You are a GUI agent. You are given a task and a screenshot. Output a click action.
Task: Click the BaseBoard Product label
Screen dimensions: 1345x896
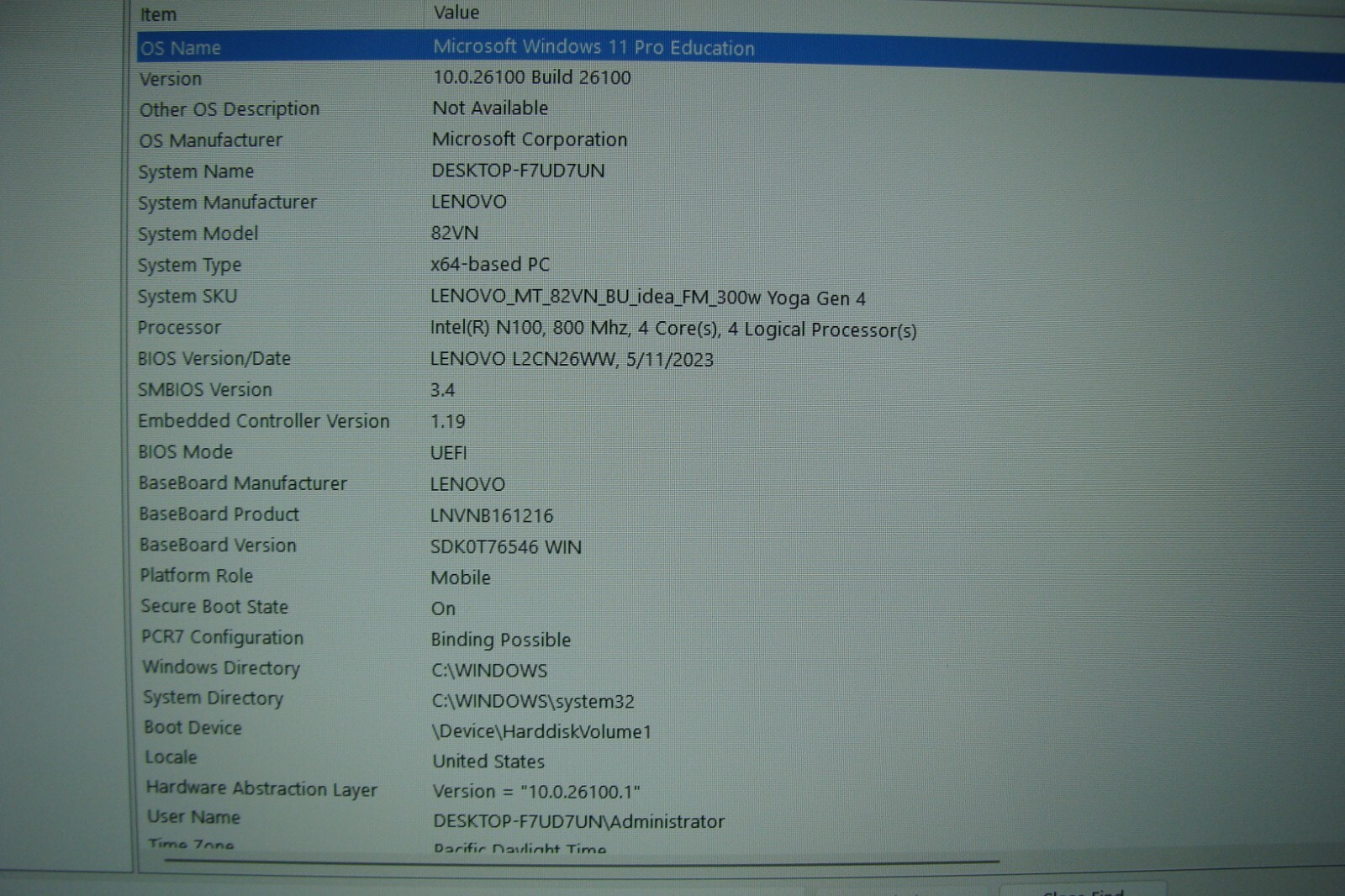(219, 514)
